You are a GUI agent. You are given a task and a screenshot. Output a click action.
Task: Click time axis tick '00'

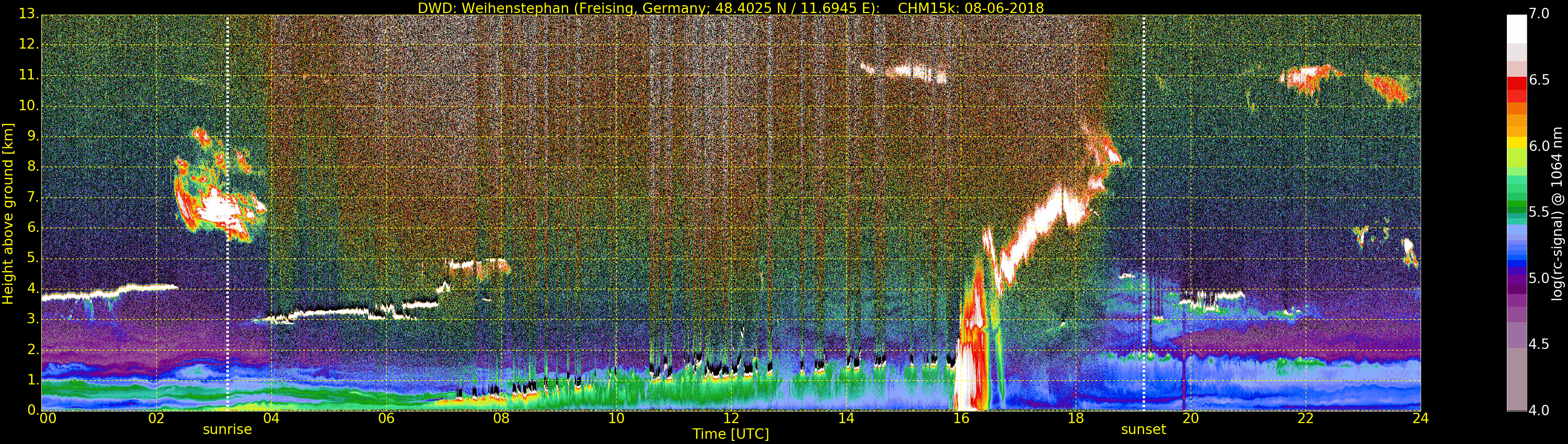pos(47,418)
